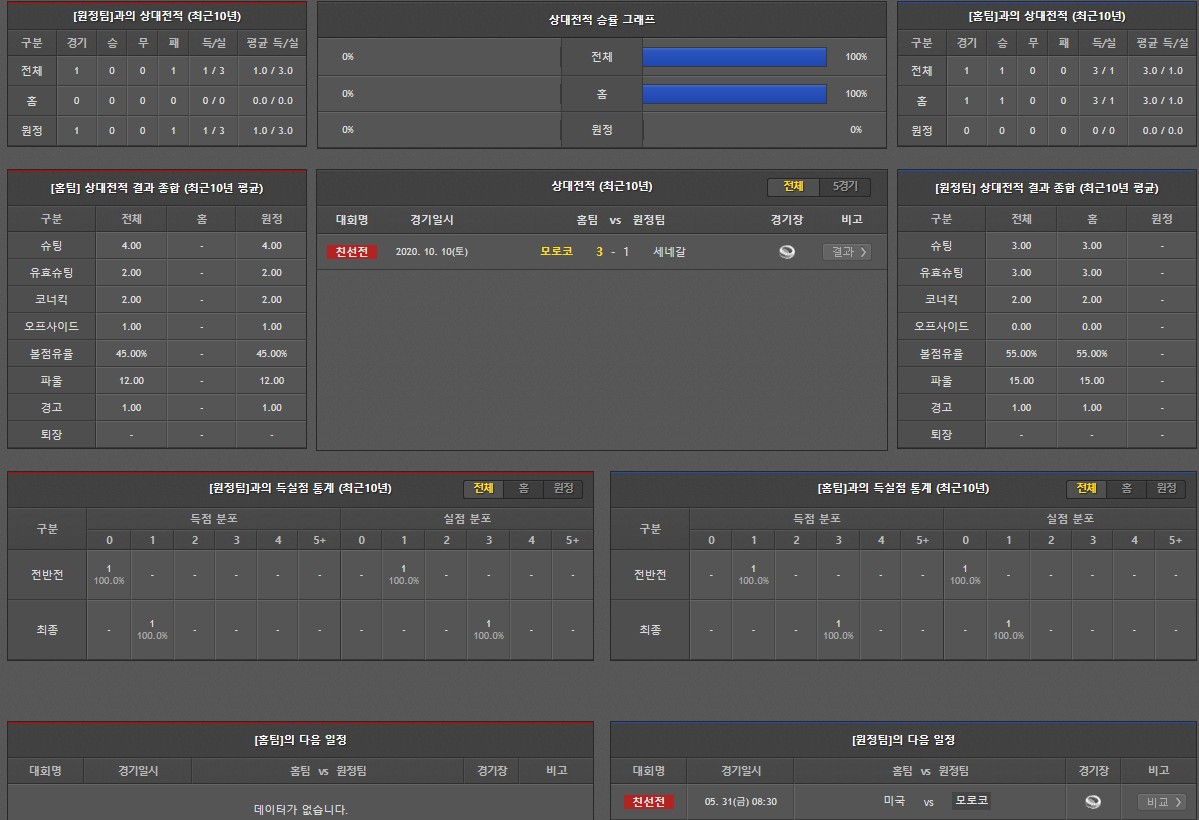
Task: Toggle 원정 filter in [원정팀]과의 득실점 통계
Action: [x=563, y=488]
